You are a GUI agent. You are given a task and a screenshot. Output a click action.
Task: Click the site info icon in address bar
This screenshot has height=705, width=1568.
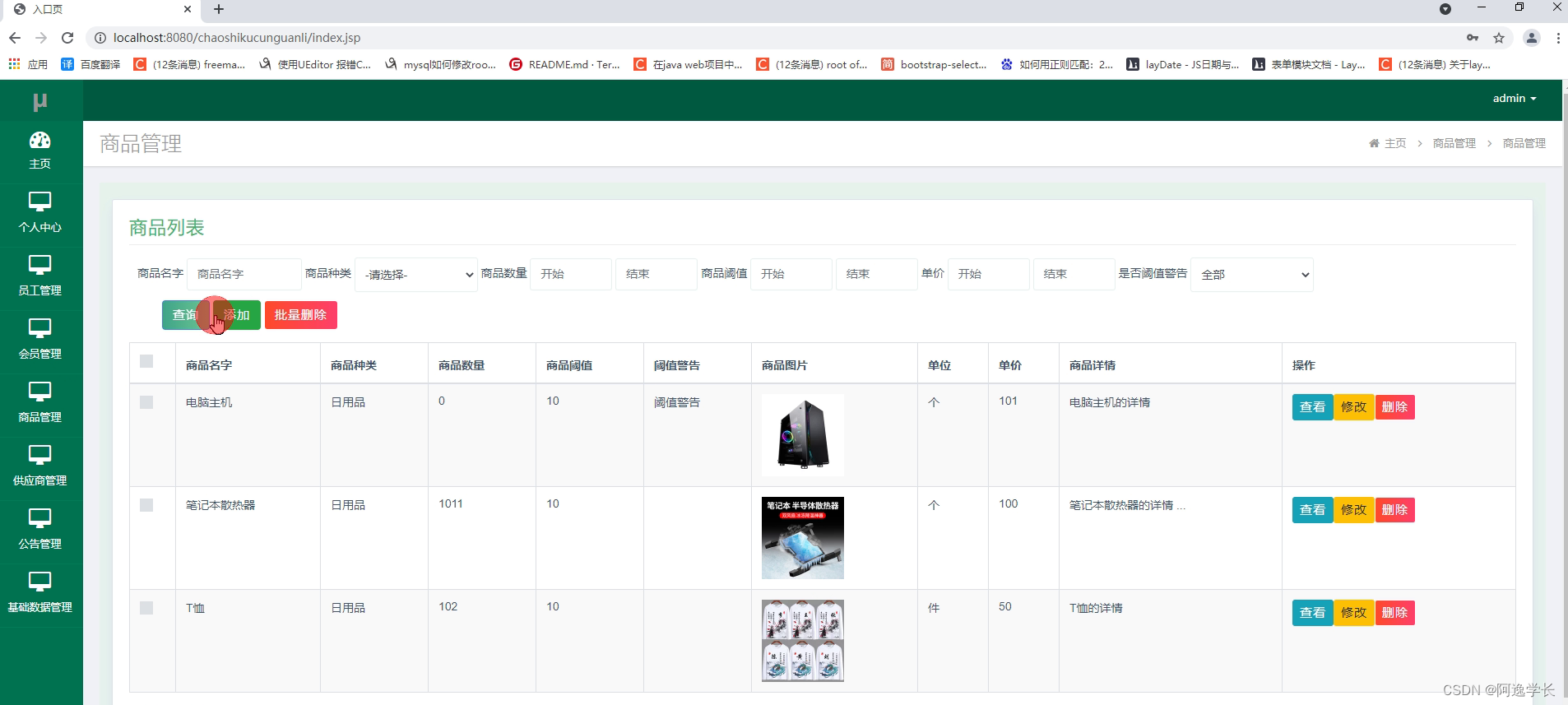100,38
